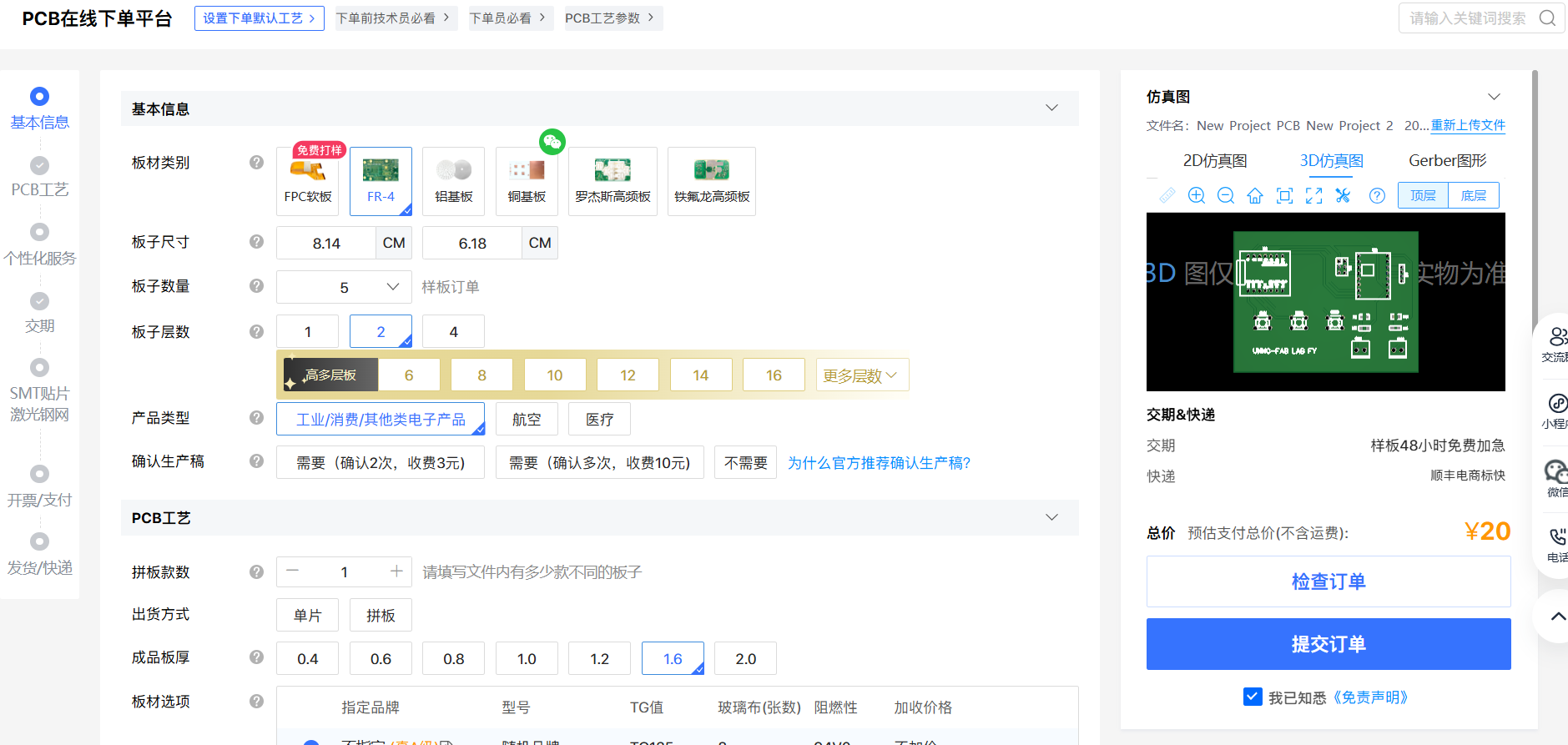Click the keyword search input field
Viewport: 1568px width, 745px height.
[x=1468, y=18]
